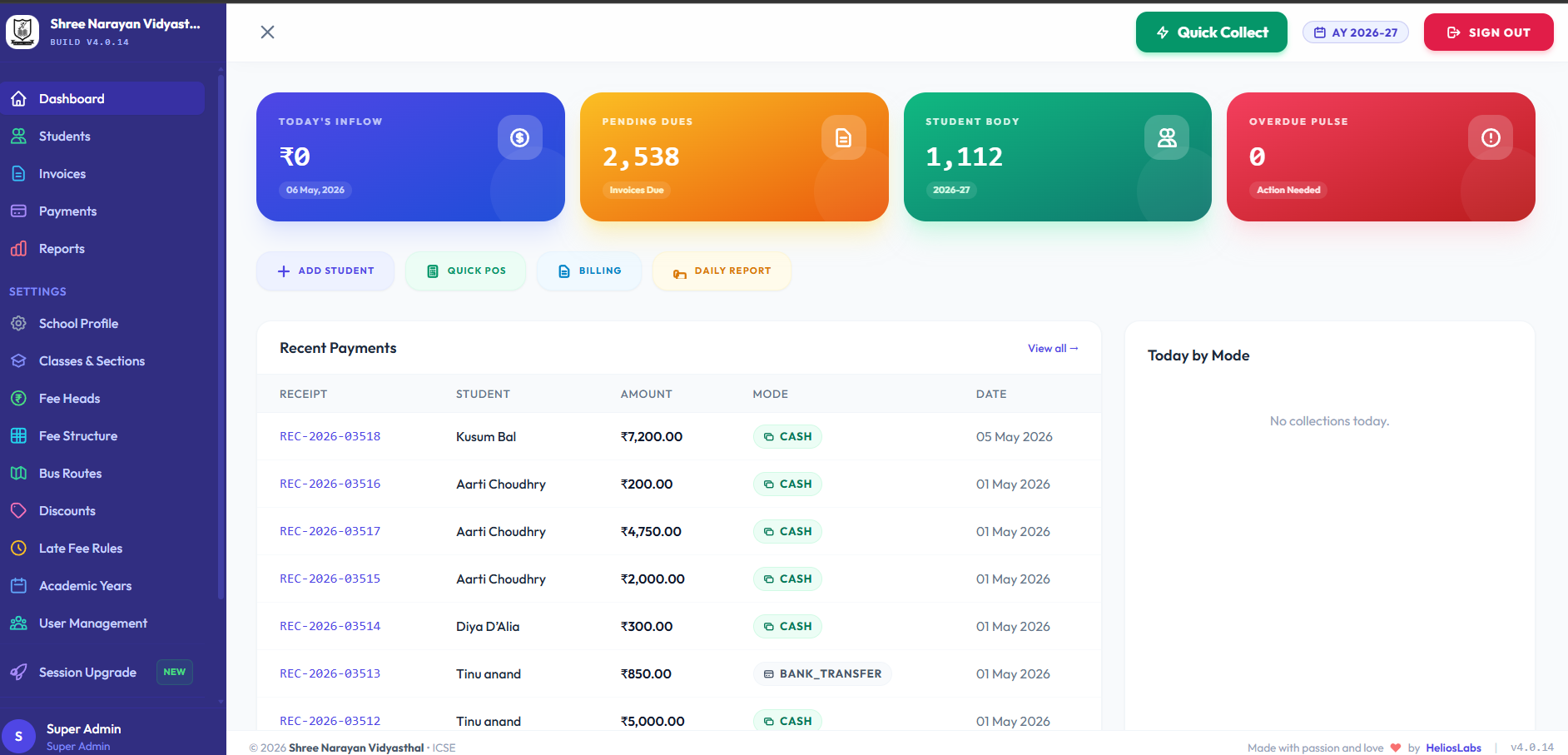Click the Overdue Pulse card
1568x755 pixels.
coord(1381,156)
